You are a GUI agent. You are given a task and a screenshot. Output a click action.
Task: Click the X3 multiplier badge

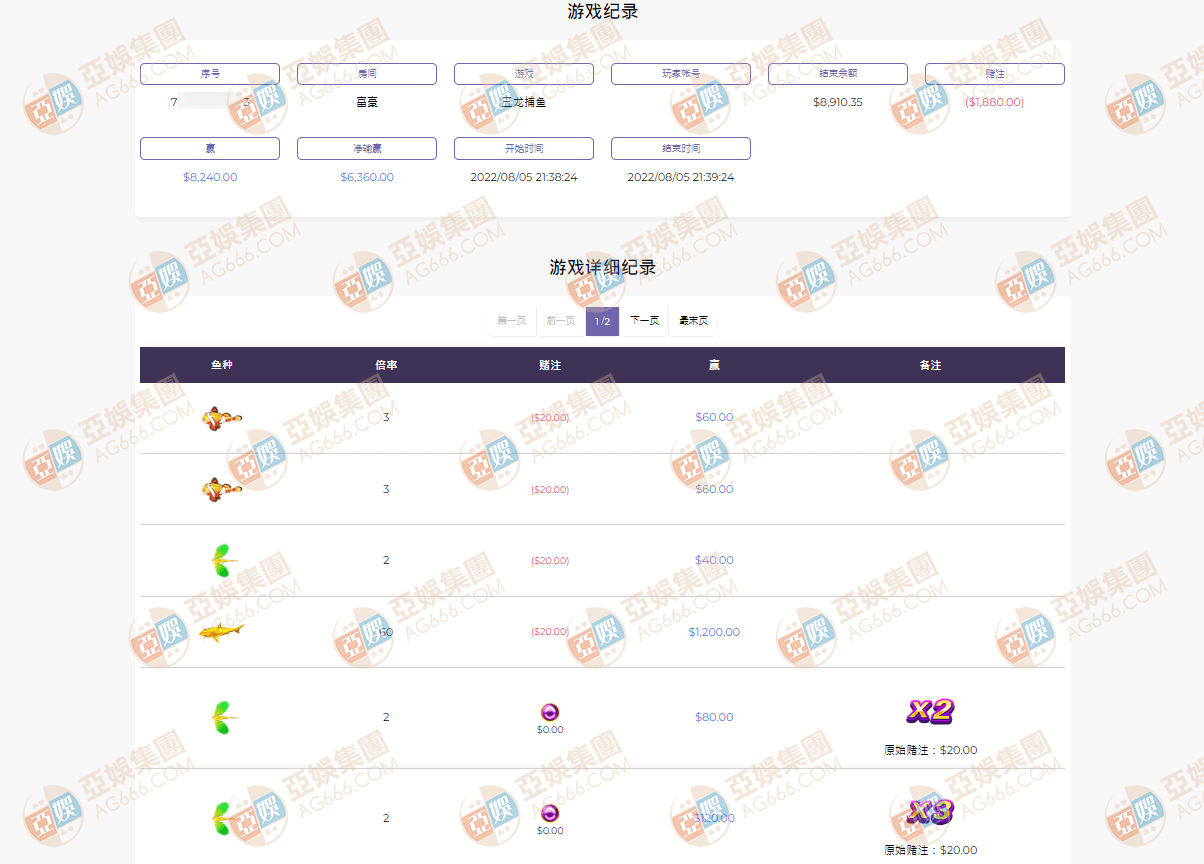click(930, 811)
